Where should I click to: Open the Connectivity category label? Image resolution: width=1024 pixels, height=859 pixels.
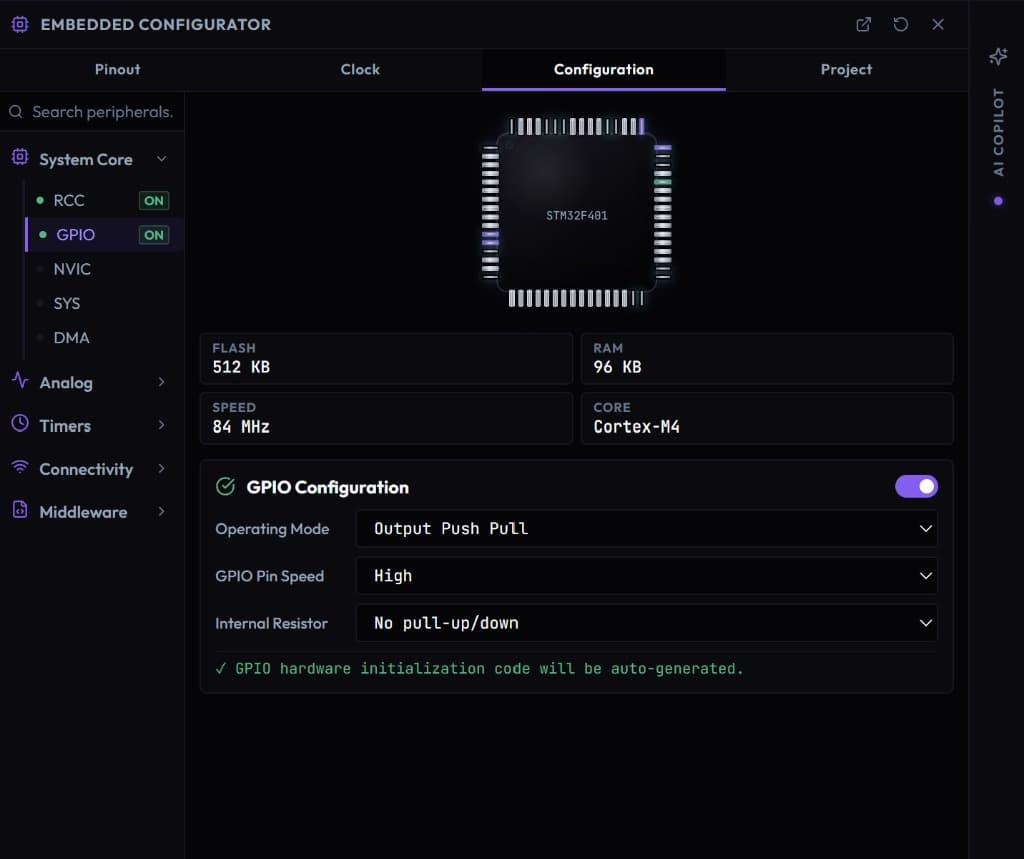tap(86, 469)
